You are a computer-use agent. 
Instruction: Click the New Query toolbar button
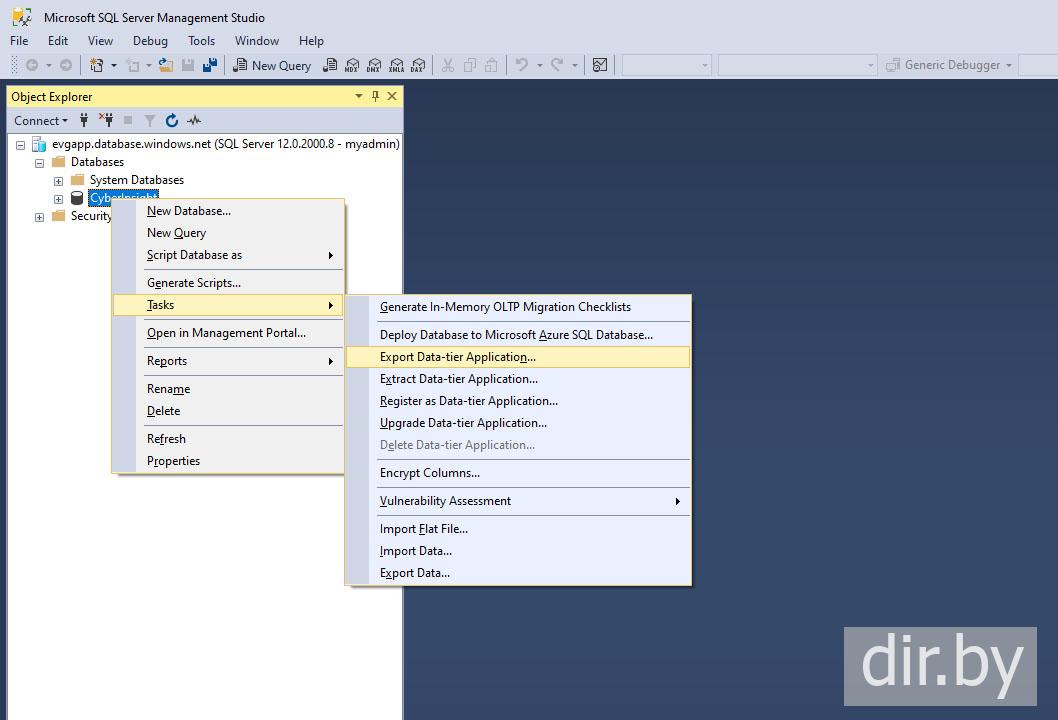coord(272,65)
